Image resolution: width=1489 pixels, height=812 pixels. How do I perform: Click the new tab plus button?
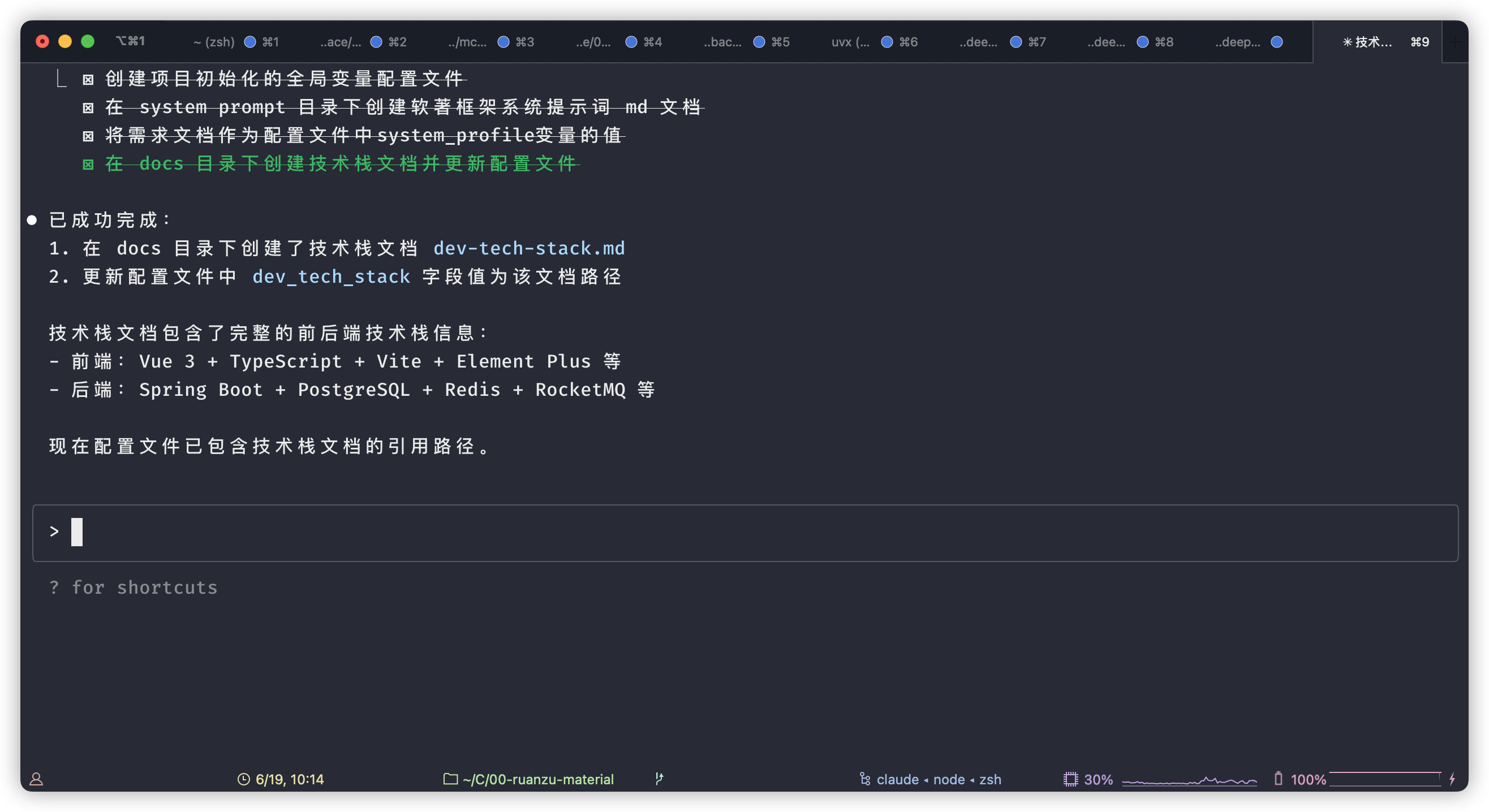pyautogui.click(x=1456, y=42)
